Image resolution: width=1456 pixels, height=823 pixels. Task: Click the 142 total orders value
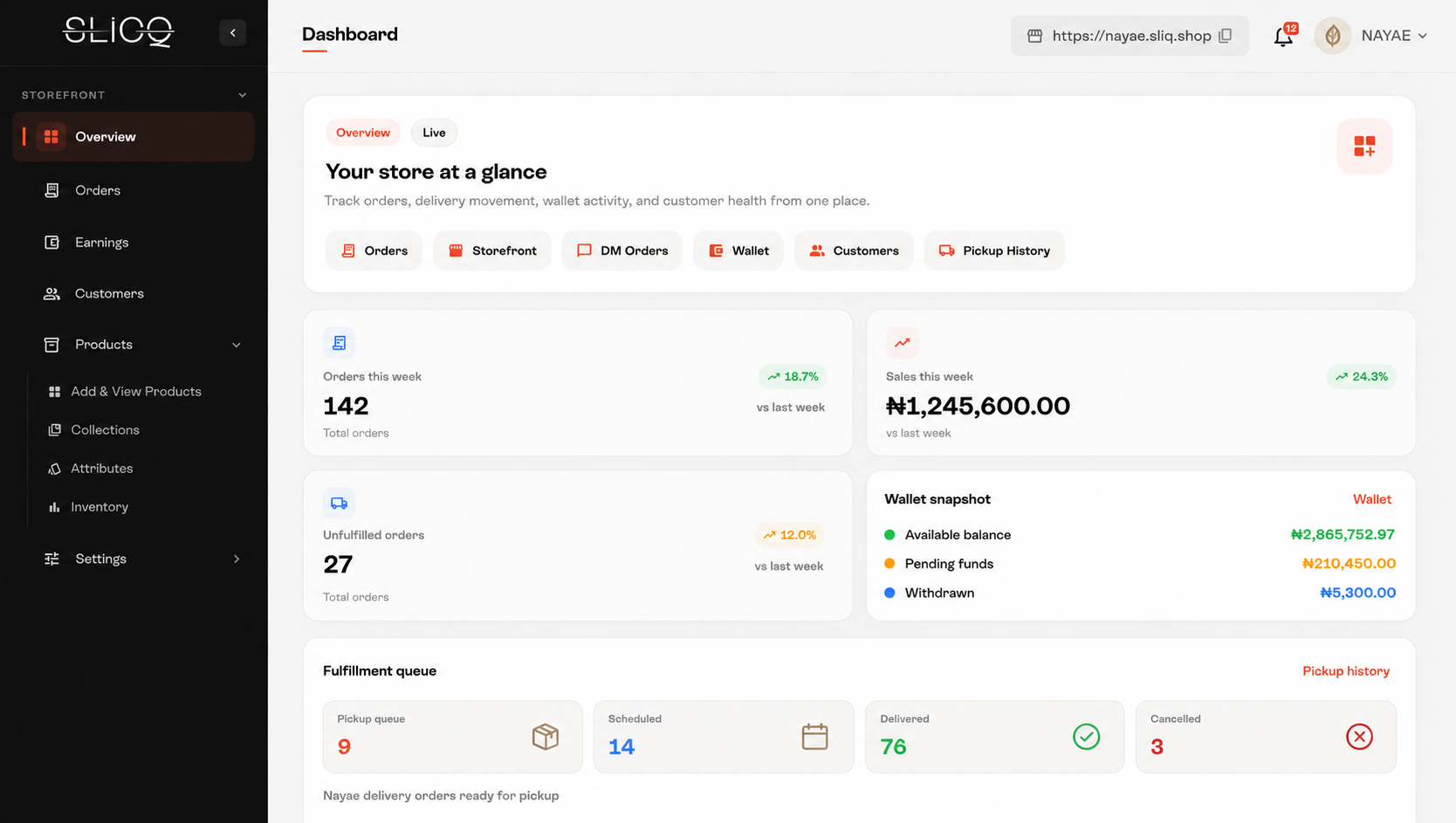(346, 406)
